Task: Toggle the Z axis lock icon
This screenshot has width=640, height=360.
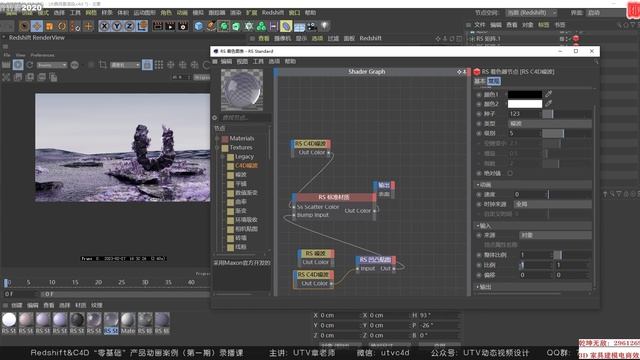Action: tap(129, 27)
